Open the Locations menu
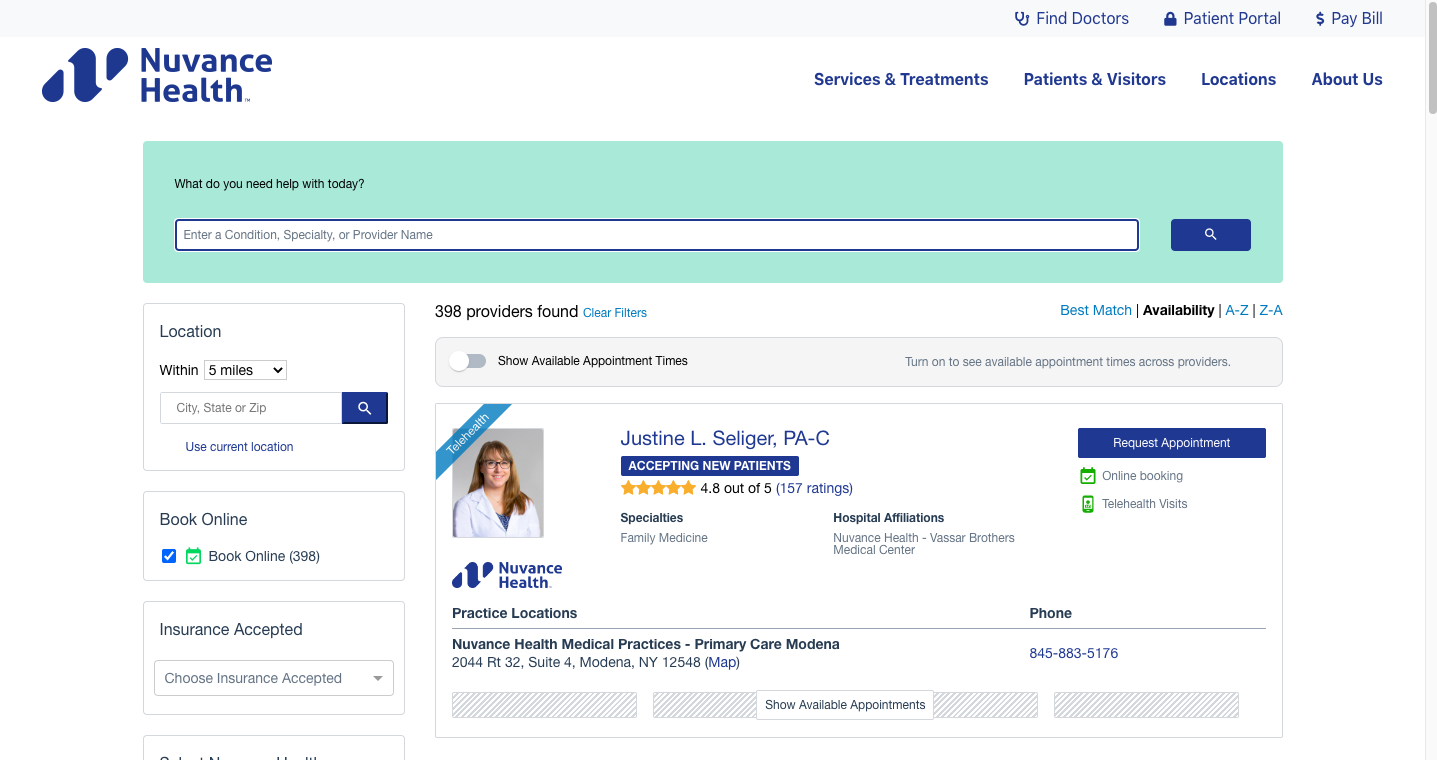Screen dimensions: 1437x760 click(x=1239, y=80)
